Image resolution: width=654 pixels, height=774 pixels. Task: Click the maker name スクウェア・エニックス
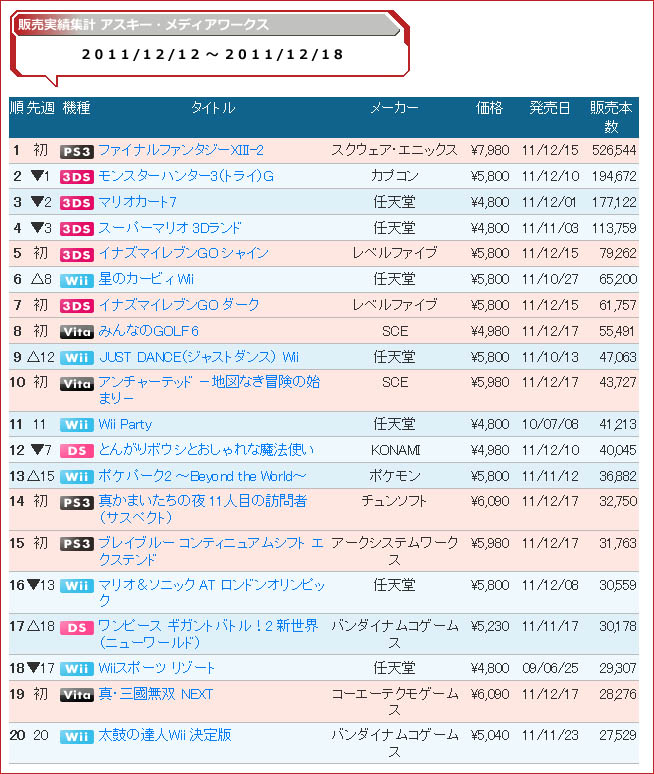coord(394,150)
